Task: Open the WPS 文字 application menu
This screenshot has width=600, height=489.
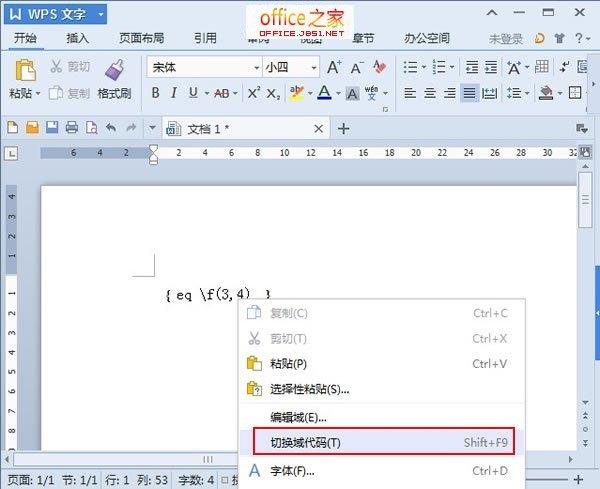Action: click(x=55, y=15)
